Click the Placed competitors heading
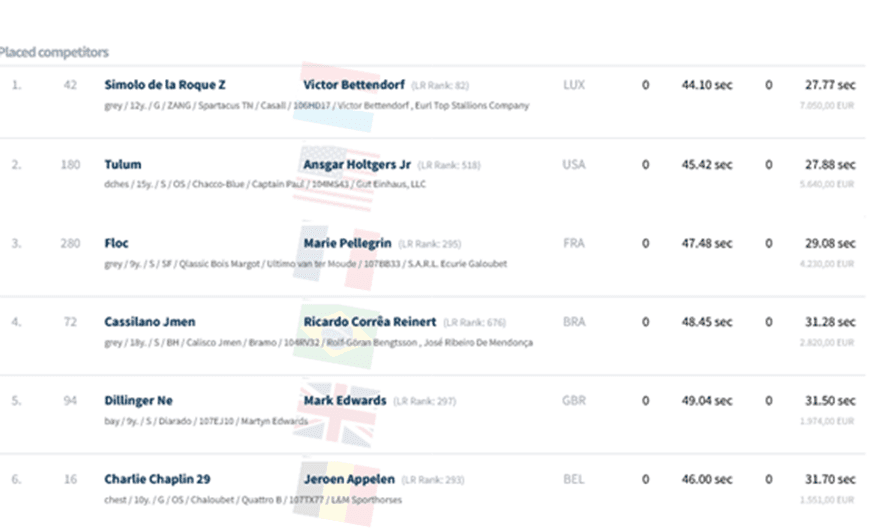 (x=54, y=52)
